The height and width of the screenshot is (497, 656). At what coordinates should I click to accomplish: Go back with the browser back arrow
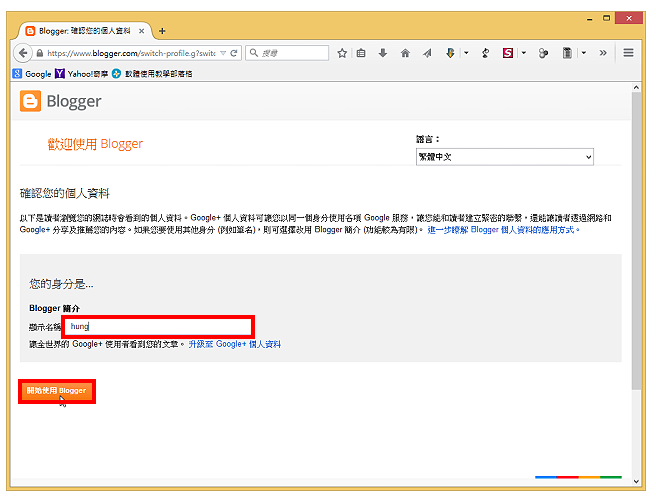point(23,53)
